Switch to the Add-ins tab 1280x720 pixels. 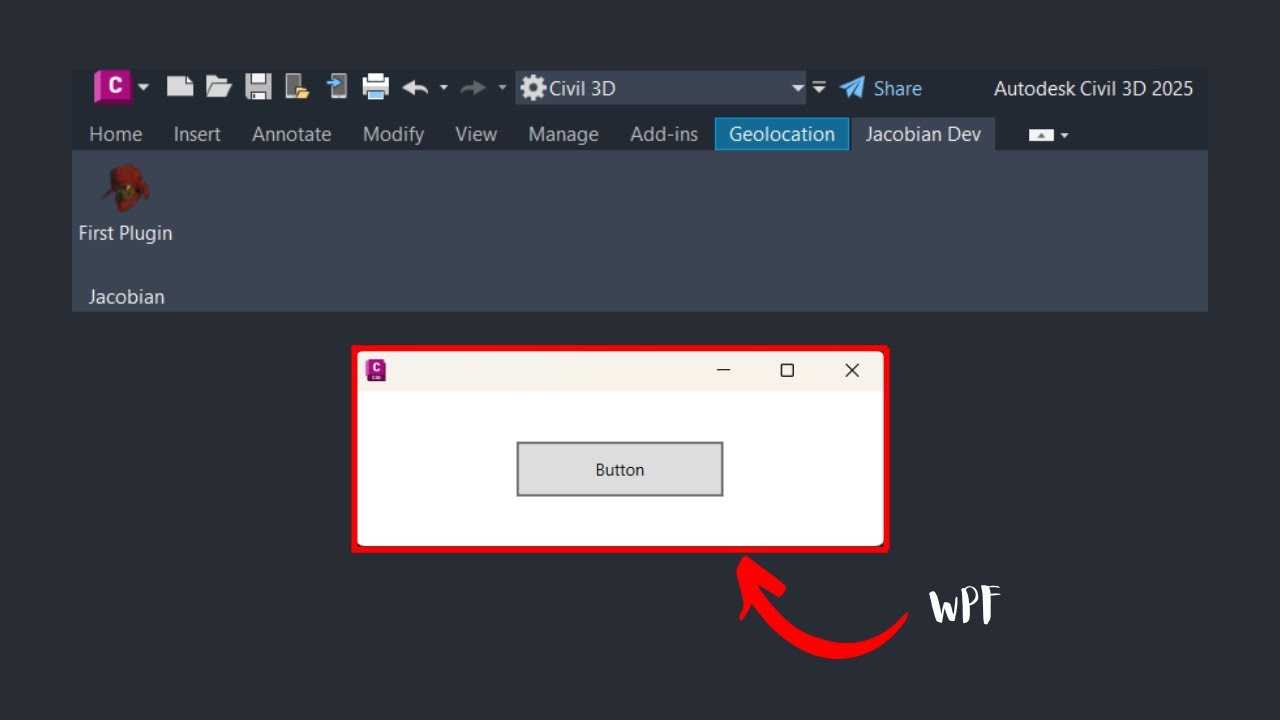[x=664, y=134]
